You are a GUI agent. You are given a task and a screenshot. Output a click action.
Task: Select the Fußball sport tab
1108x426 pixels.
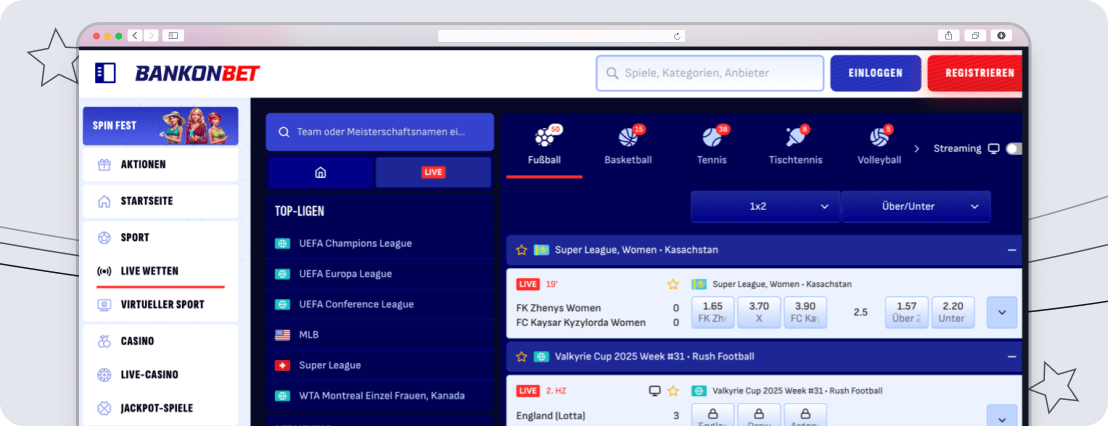(544, 146)
